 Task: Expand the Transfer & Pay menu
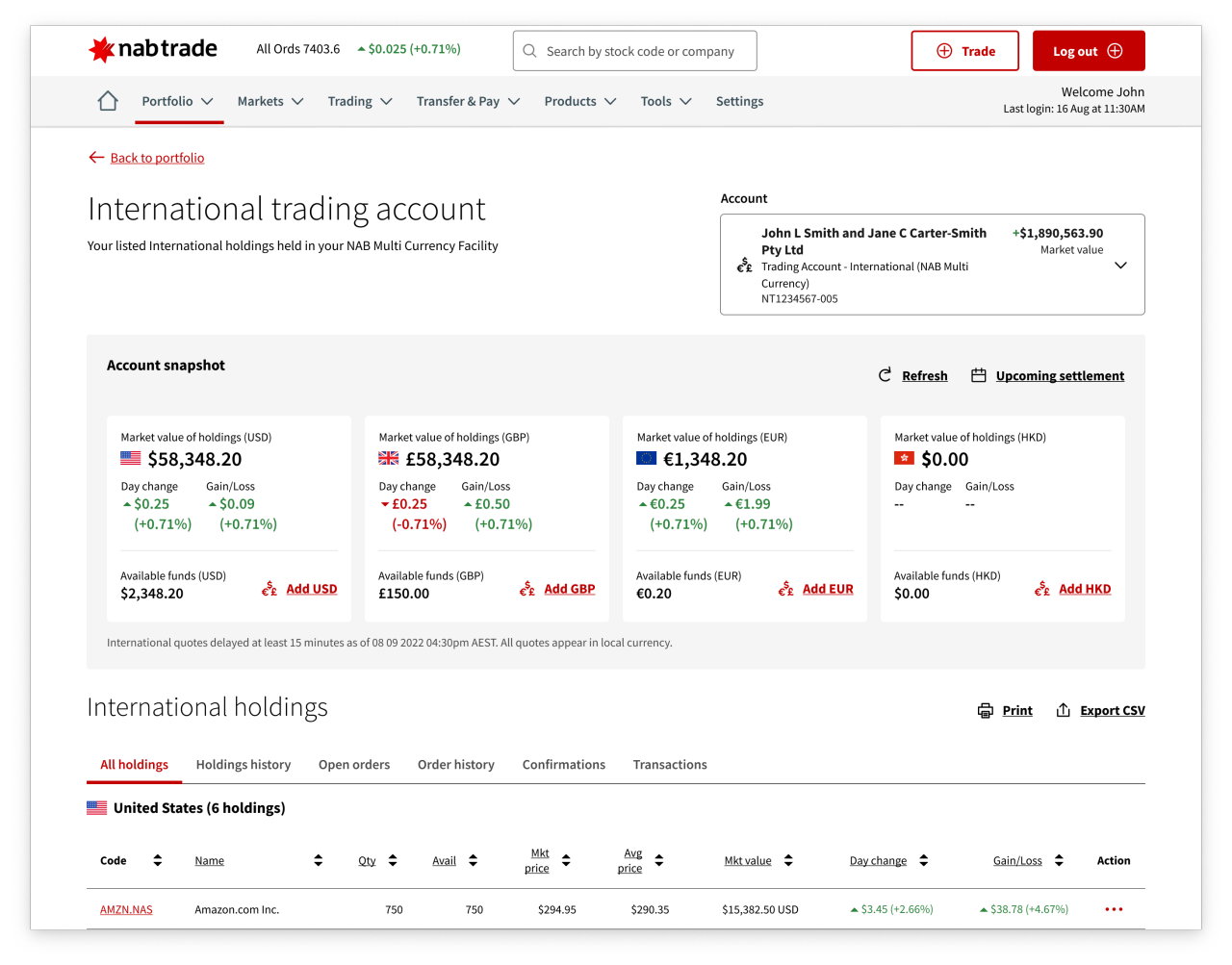pos(468,101)
